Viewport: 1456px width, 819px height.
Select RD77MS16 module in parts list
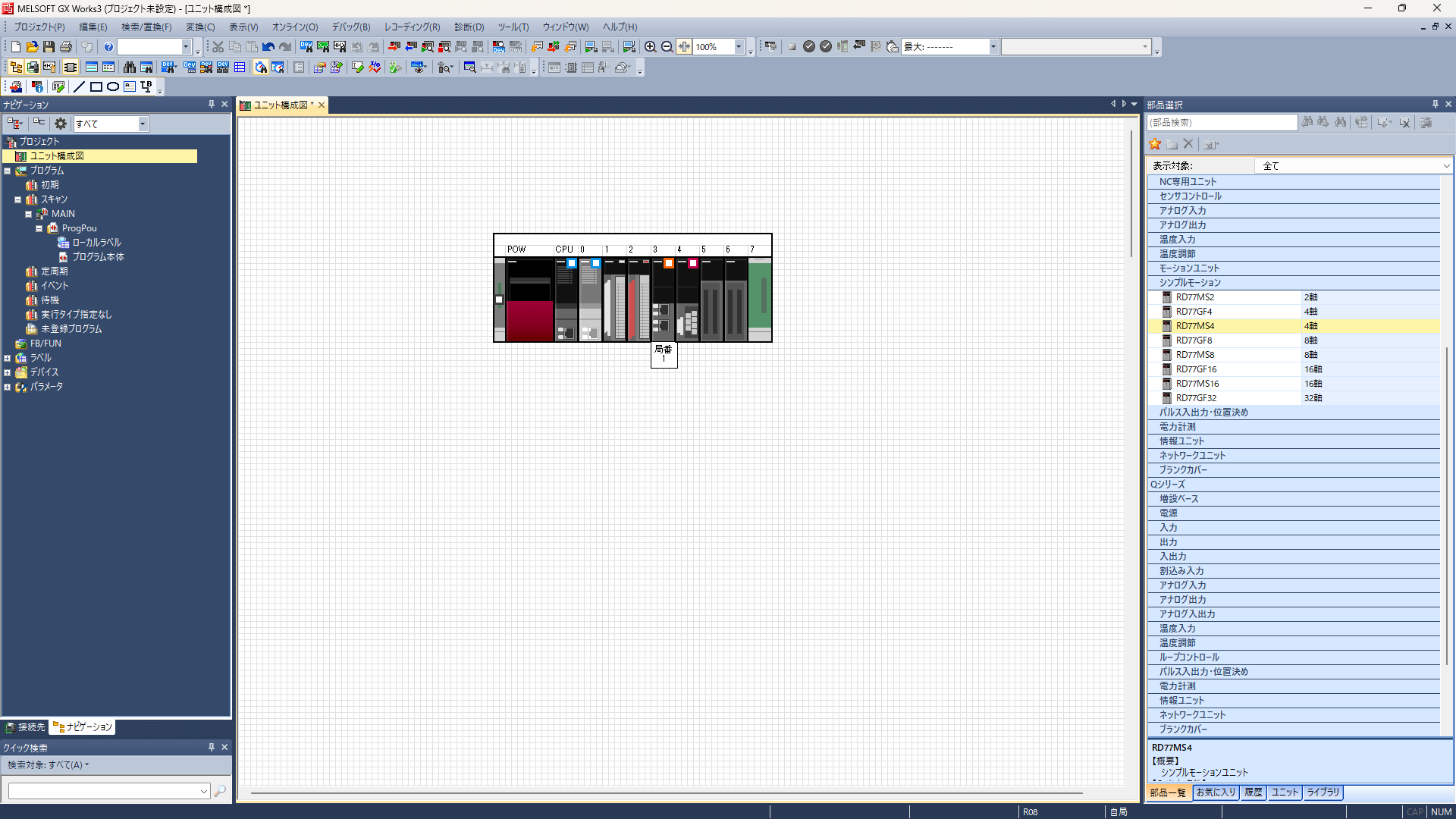[1197, 384]
